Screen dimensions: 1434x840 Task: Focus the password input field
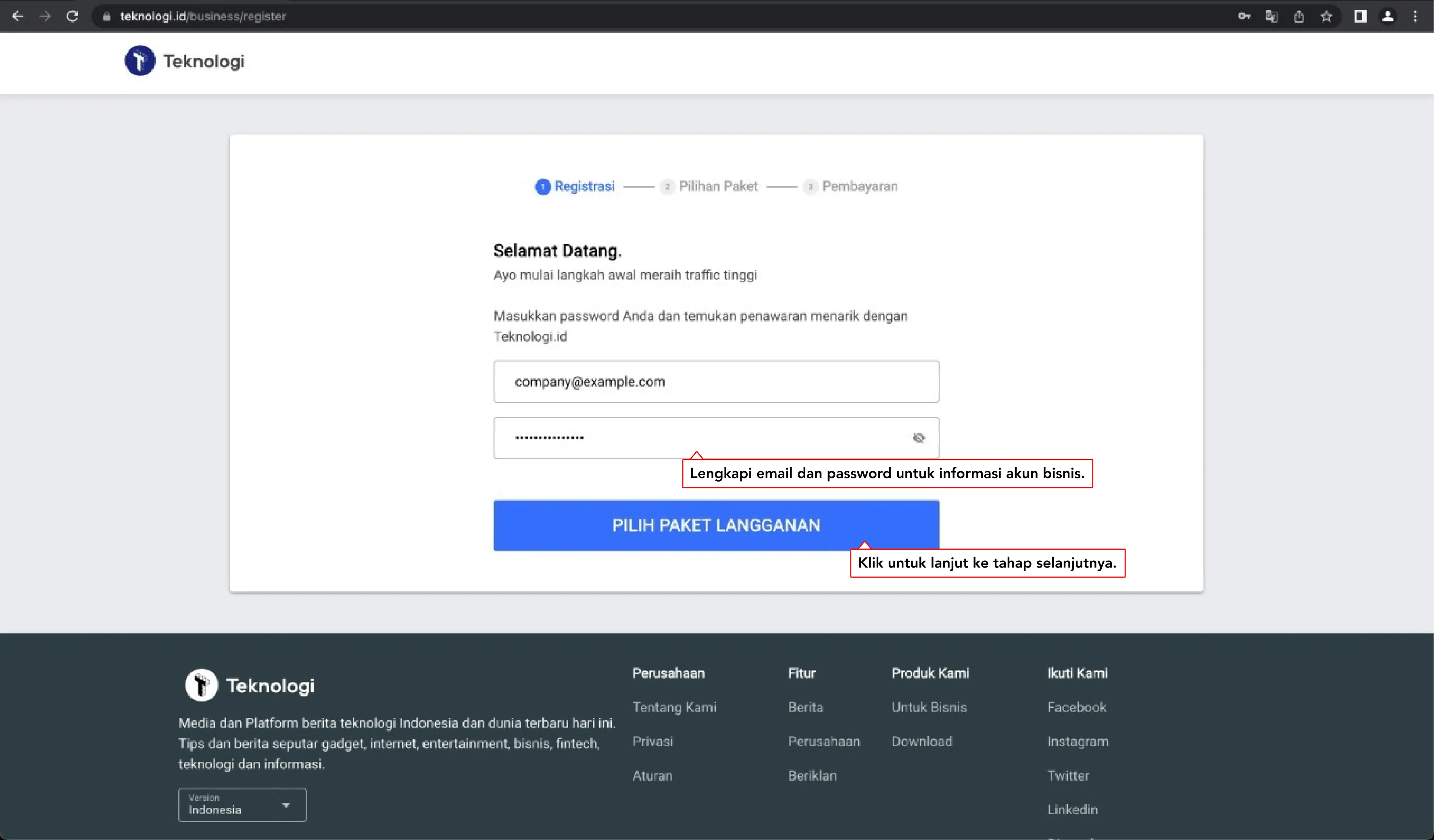pyautogui.click(x=700, y=438)
